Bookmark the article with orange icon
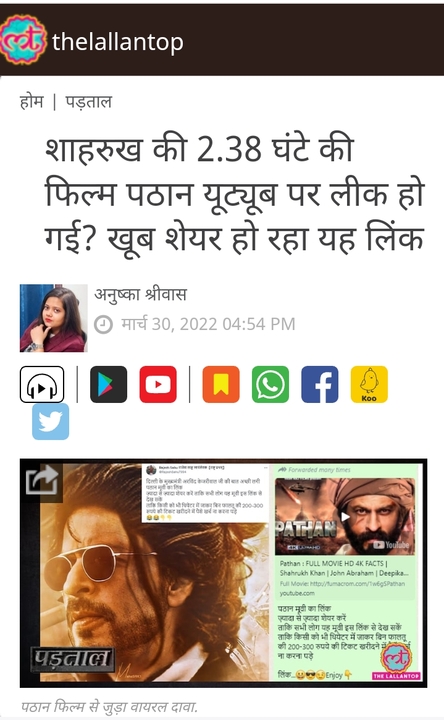 pos(221,384)
